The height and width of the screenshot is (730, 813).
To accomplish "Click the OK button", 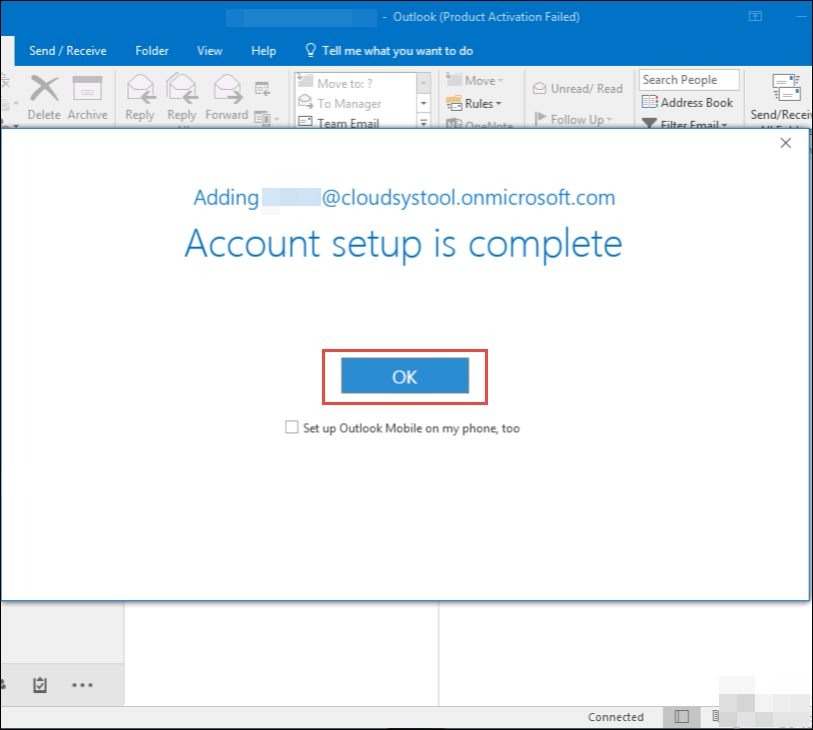I will 404,376.
